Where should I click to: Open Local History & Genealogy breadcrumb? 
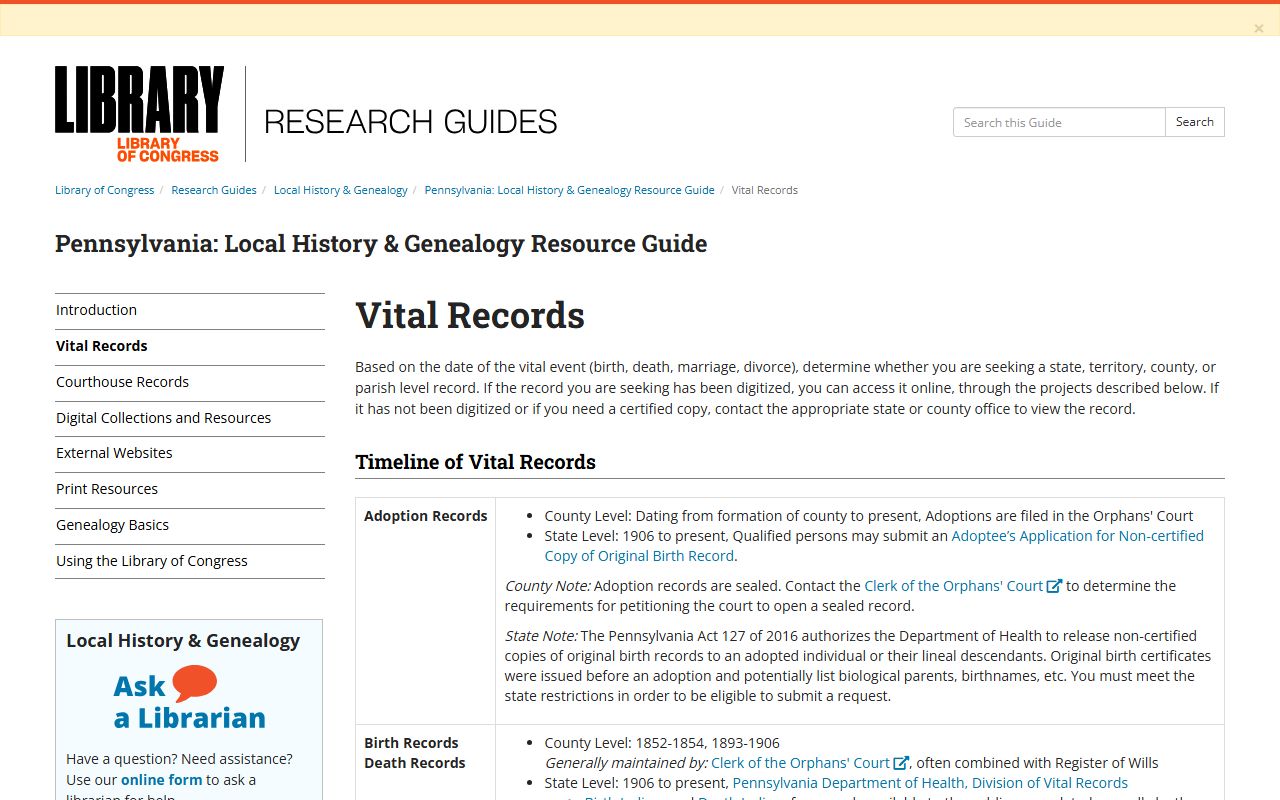click(x=341, y=190)
